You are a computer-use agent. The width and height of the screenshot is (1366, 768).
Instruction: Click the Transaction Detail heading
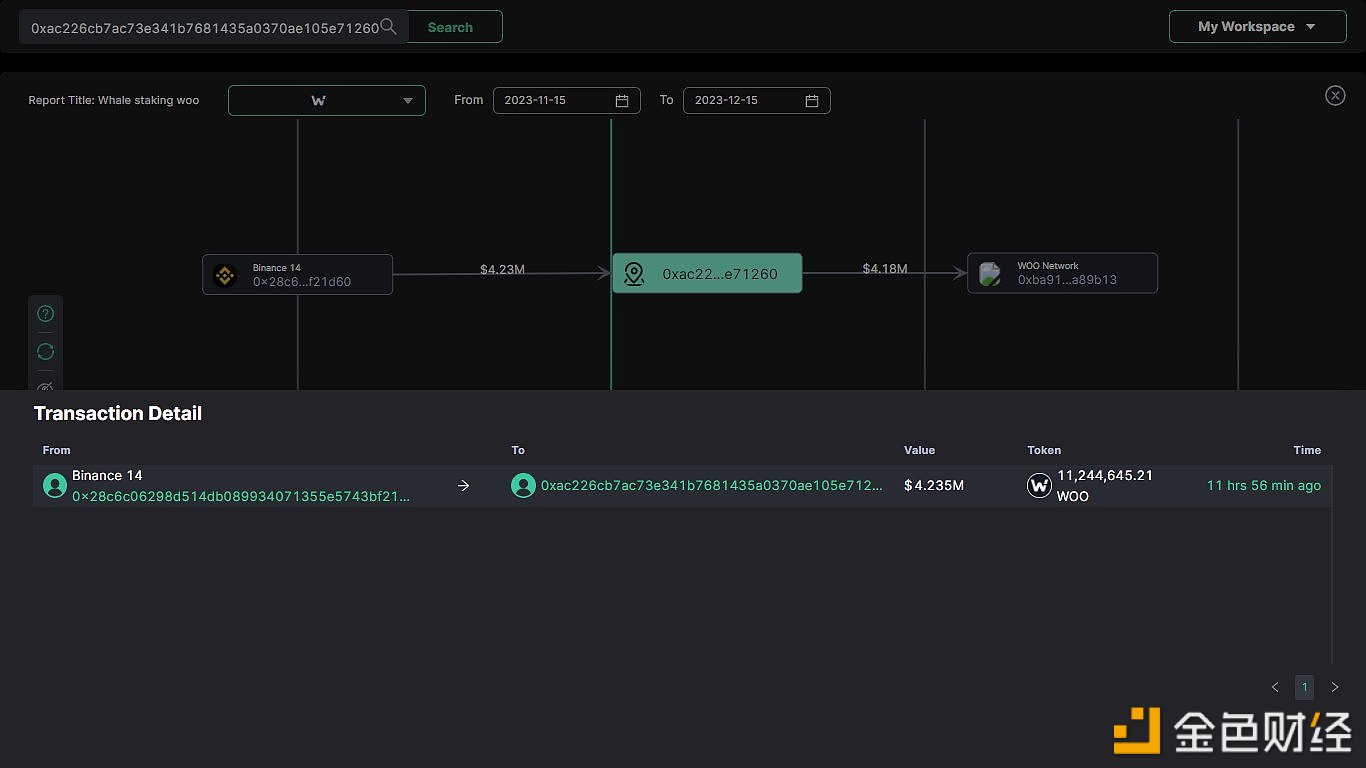(x=118, y=413)
